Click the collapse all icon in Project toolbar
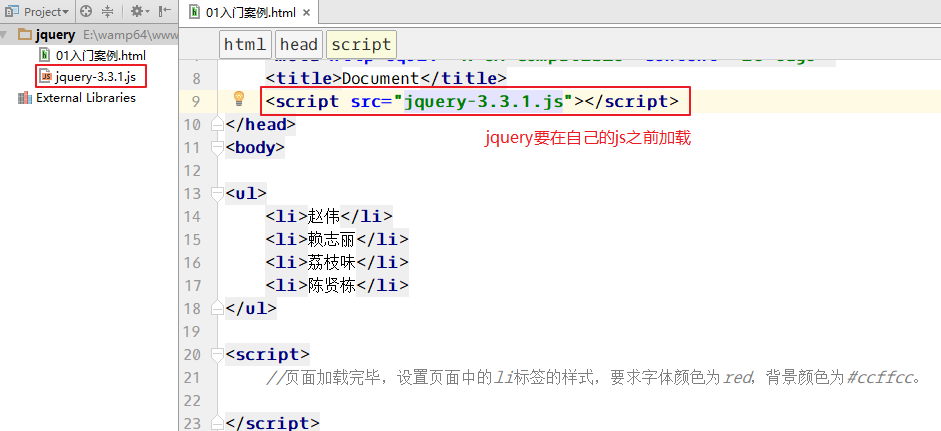Image resolution: width=941 pixels, height=431 pixels. pyautogui.click(x=107, y=11)
